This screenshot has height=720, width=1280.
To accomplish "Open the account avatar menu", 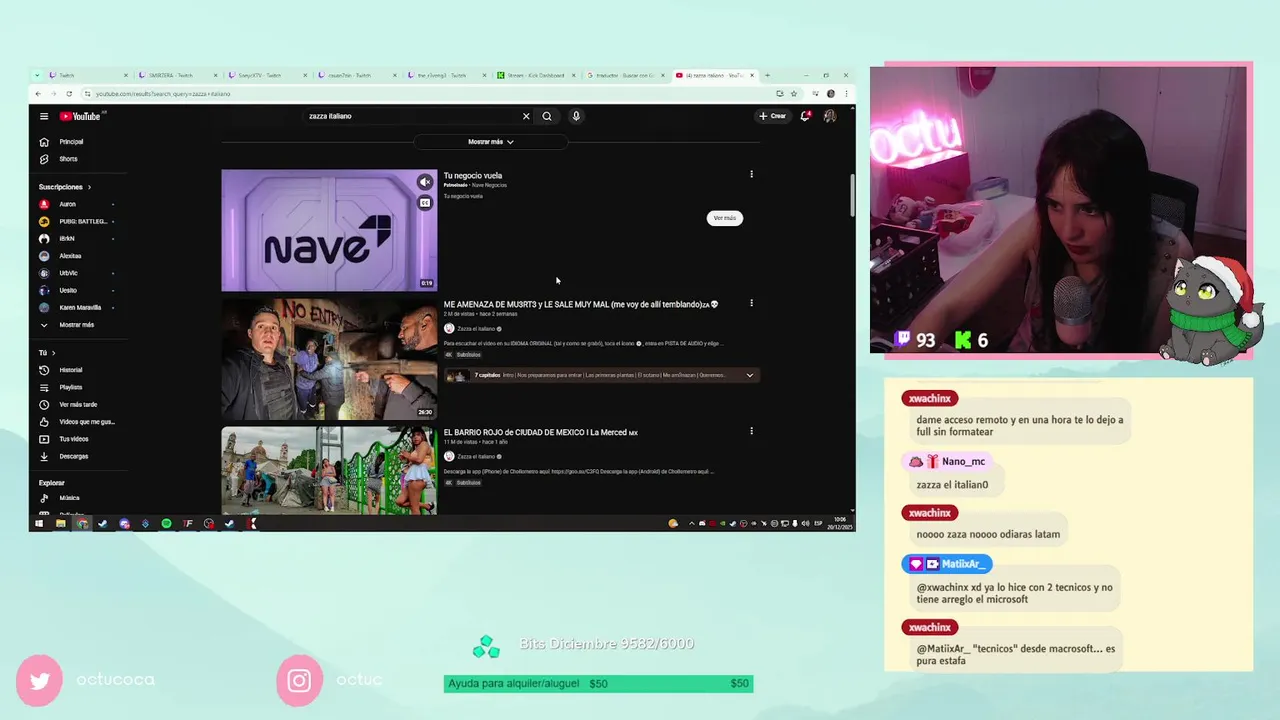I will point(829,116).
